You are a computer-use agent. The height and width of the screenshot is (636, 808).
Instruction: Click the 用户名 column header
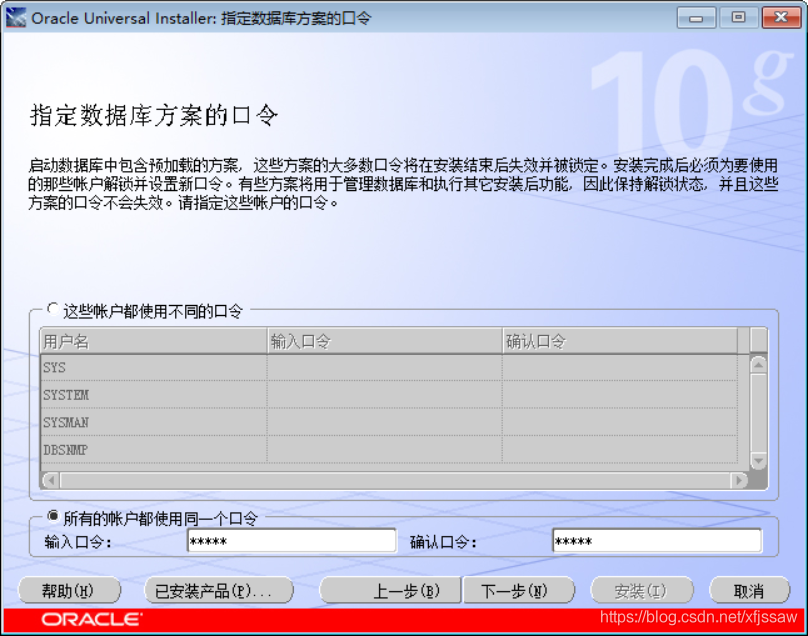tap(154, 341)
